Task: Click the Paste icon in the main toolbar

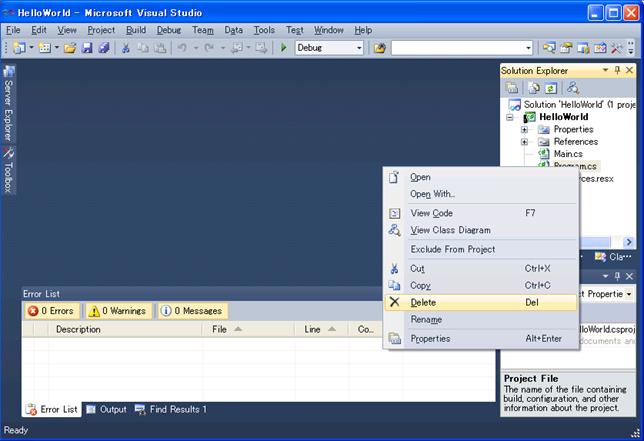Action: (x=160, y=48)
